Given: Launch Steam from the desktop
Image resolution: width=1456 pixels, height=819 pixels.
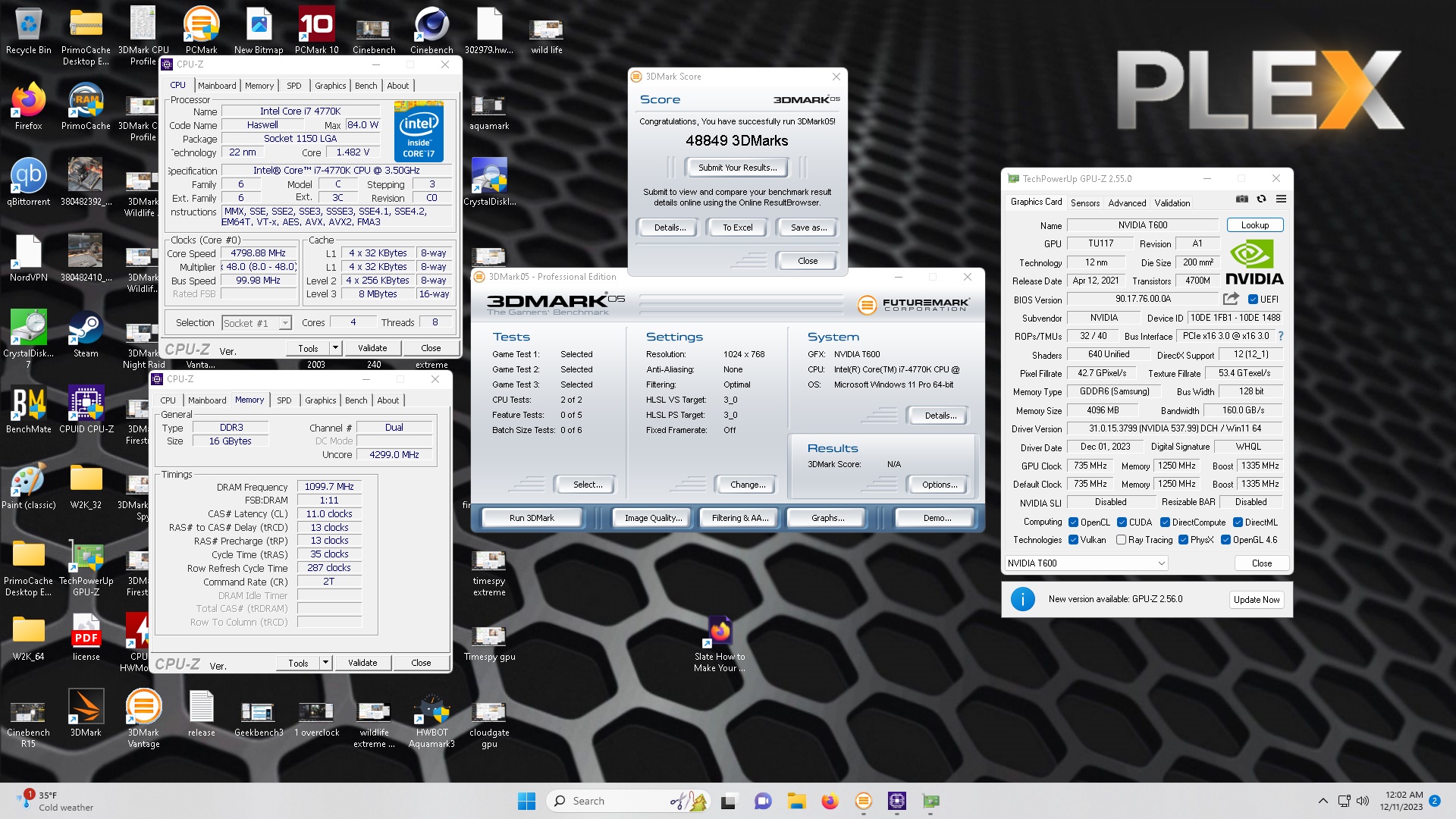Looking at the screenshot, I should point(86,334).
